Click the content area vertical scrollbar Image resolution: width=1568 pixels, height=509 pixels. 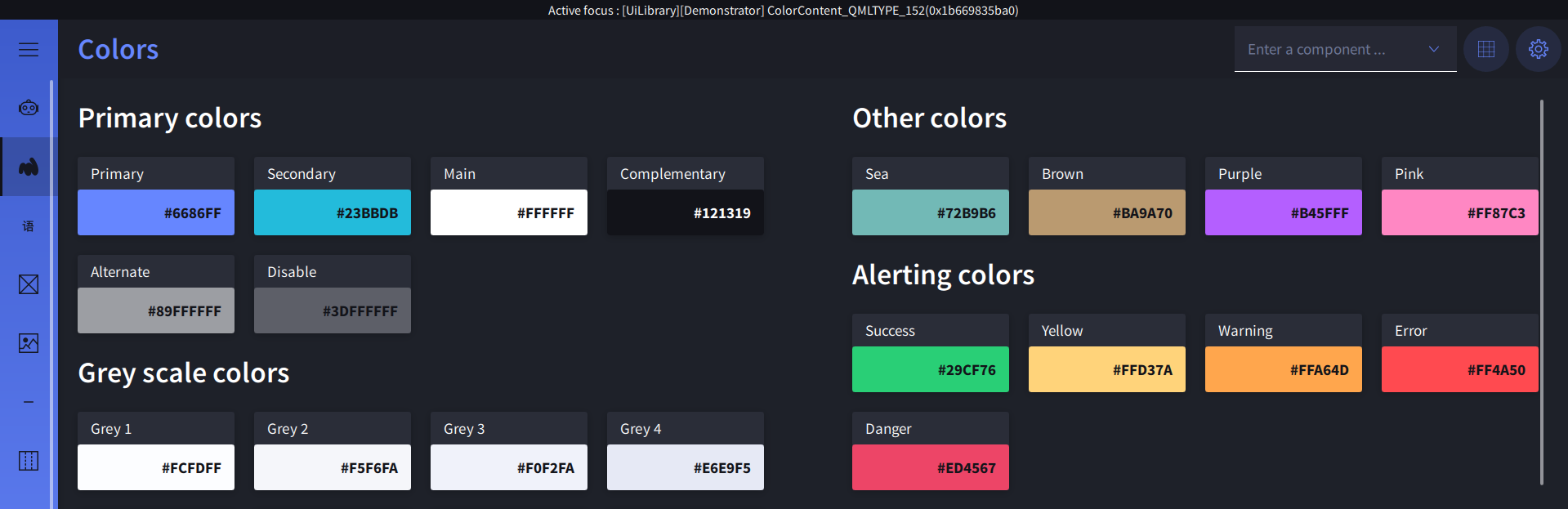coord(1542,292)
